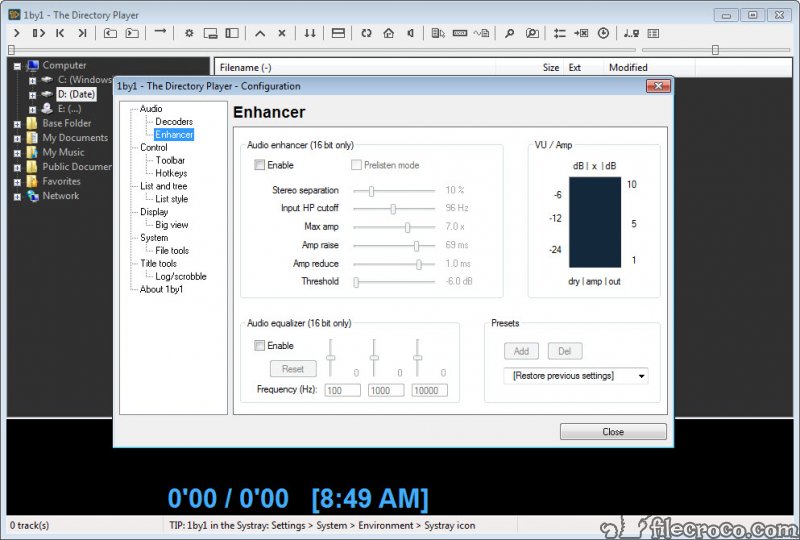
Task: Click the clock timer icon
Action: (603, 33)
